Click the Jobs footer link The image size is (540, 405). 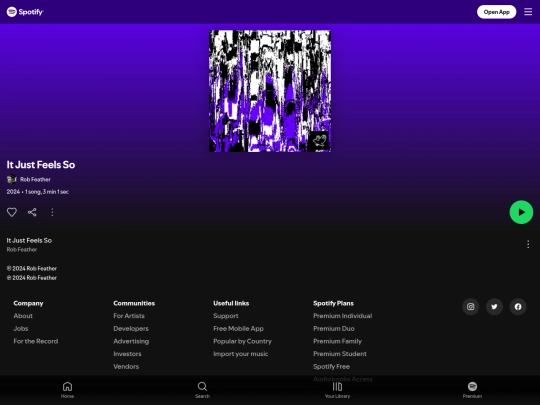coord(21,329)
